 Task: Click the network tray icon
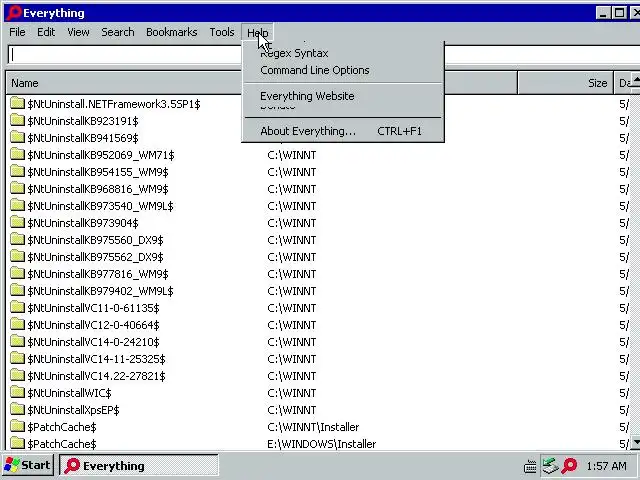pos(550,466)
